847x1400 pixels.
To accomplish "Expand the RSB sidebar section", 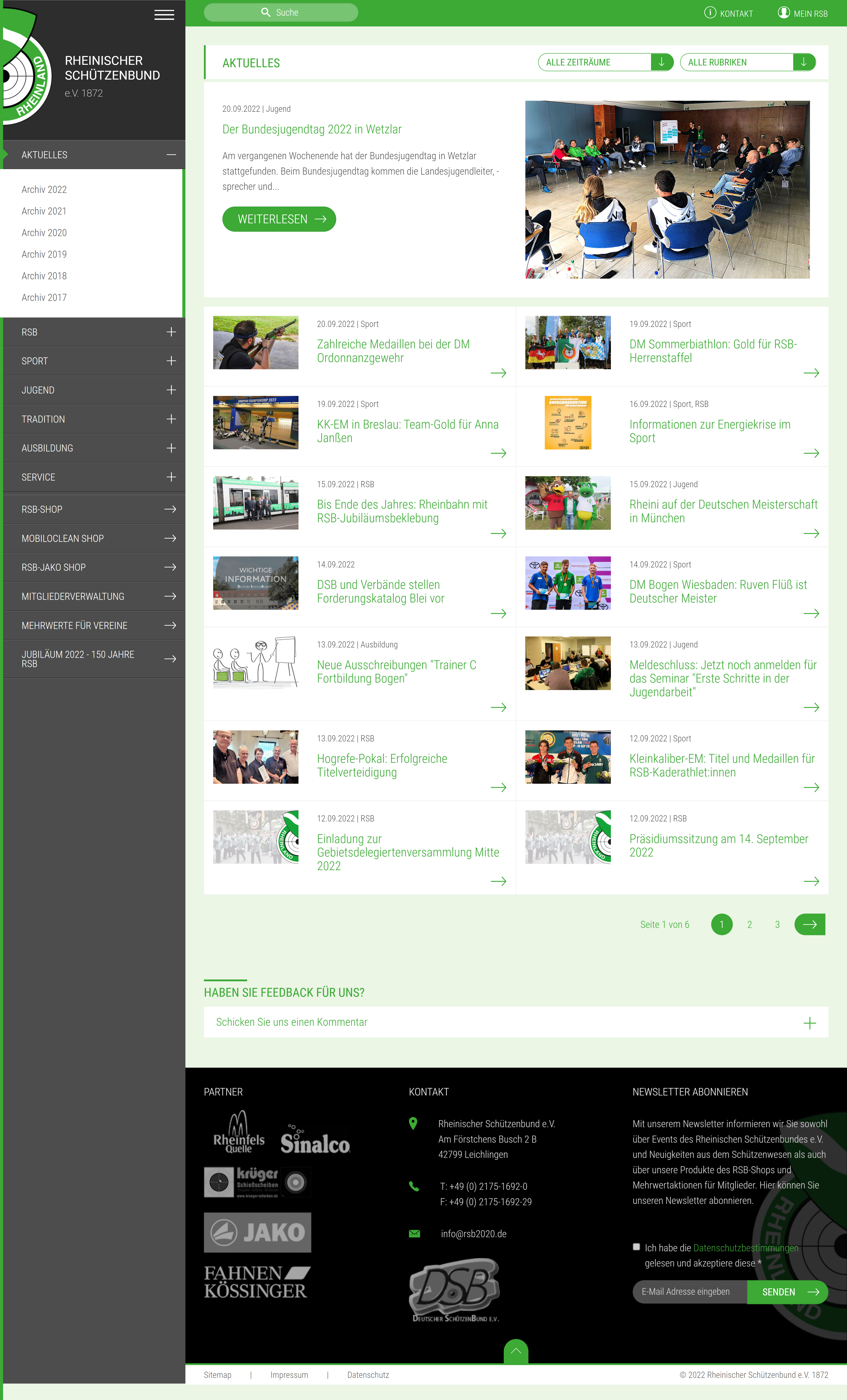I will [171, 332].
